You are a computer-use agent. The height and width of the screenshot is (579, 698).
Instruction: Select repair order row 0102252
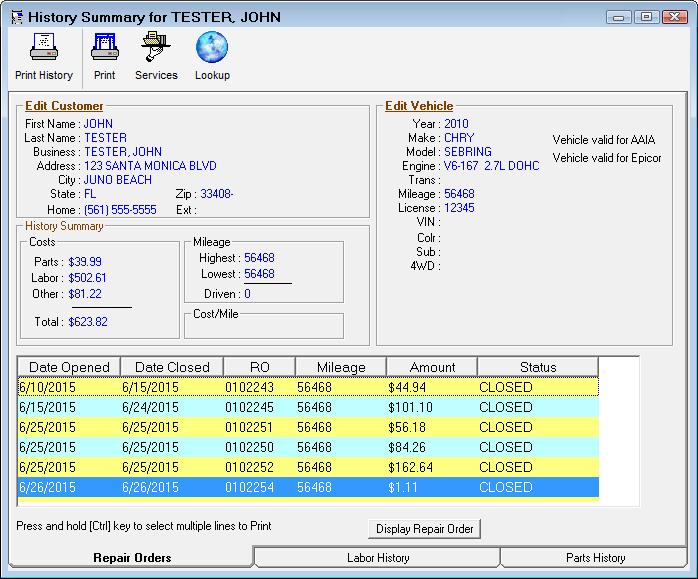(x=248, y=467)
